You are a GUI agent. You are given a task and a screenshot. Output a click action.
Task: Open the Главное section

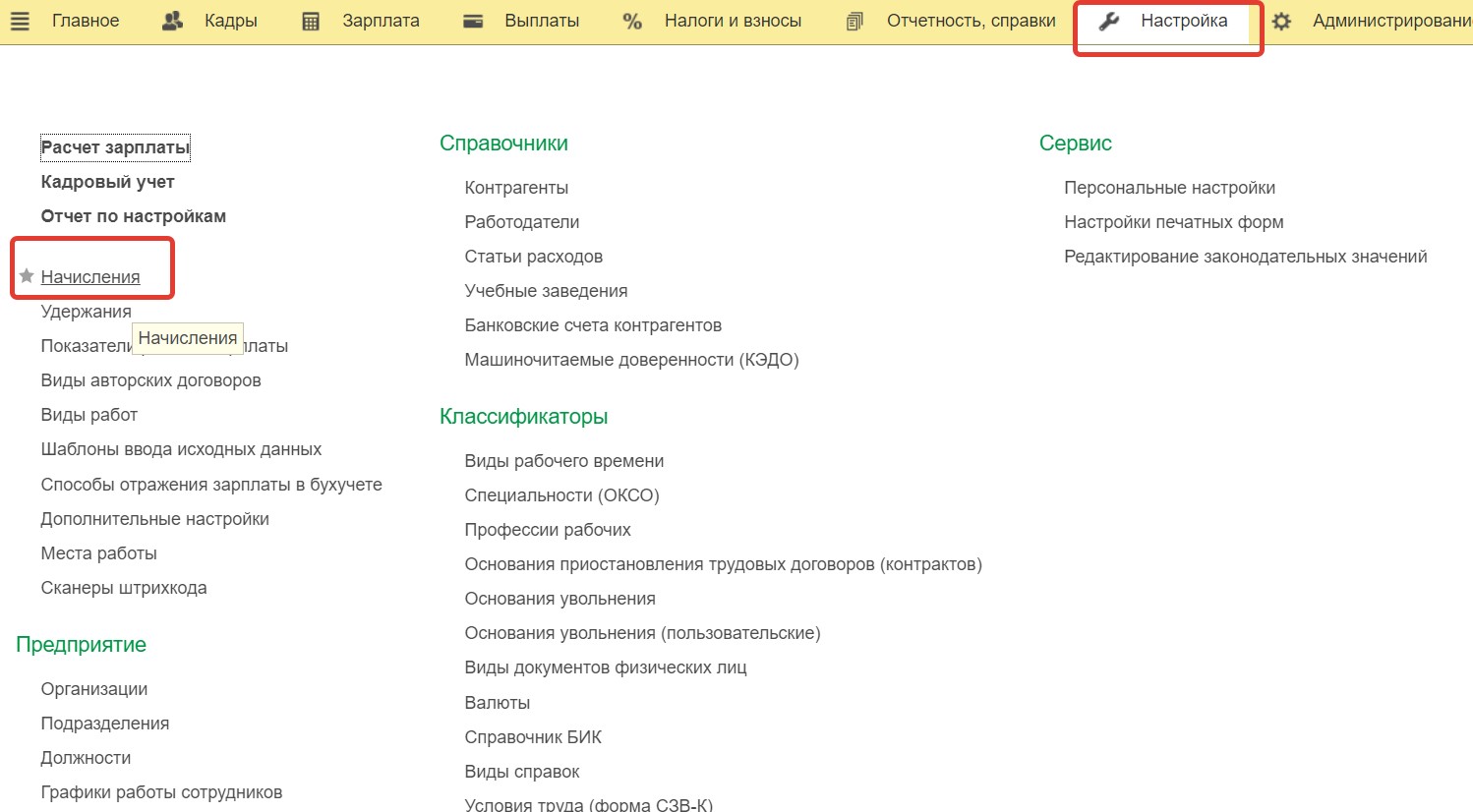[x=86, y=21]
